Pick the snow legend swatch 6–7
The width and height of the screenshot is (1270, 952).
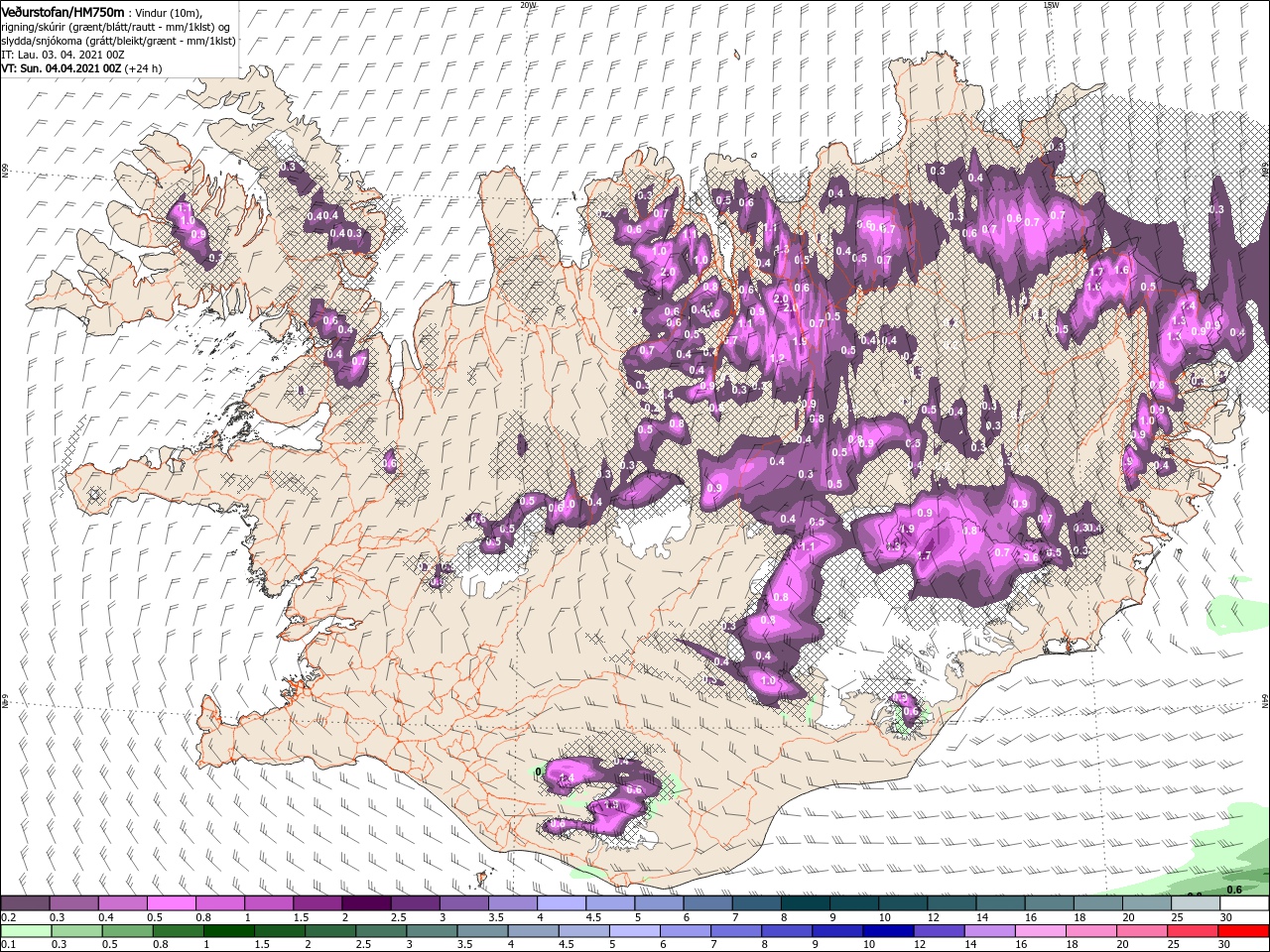[x=707, y=903]
